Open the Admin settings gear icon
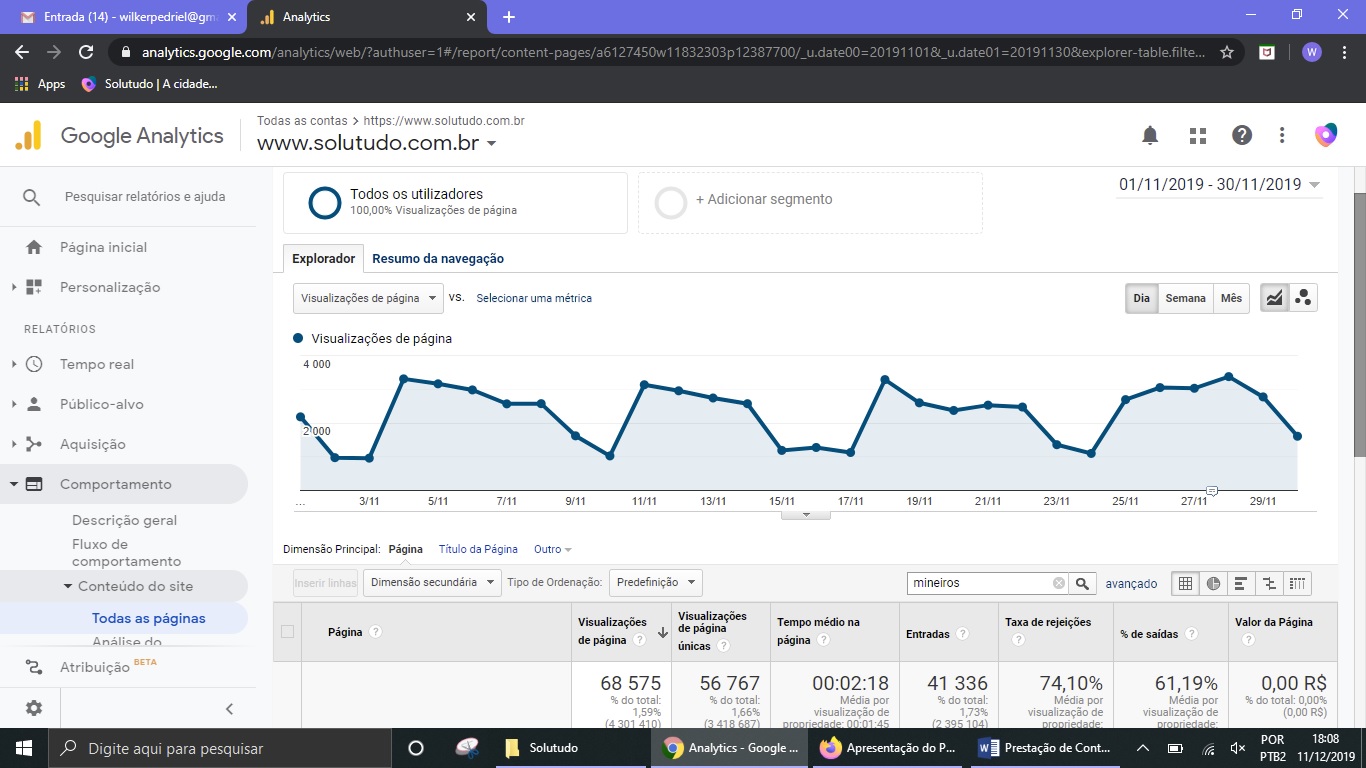 click(x=33, y=708)
